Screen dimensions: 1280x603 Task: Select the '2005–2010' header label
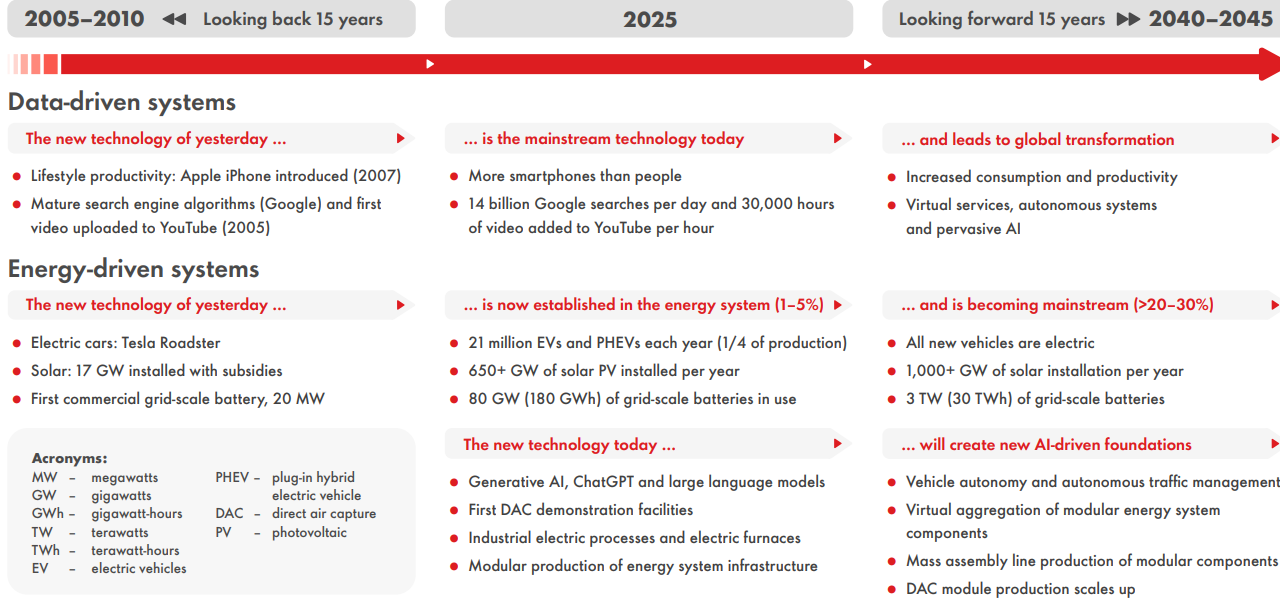84,19
